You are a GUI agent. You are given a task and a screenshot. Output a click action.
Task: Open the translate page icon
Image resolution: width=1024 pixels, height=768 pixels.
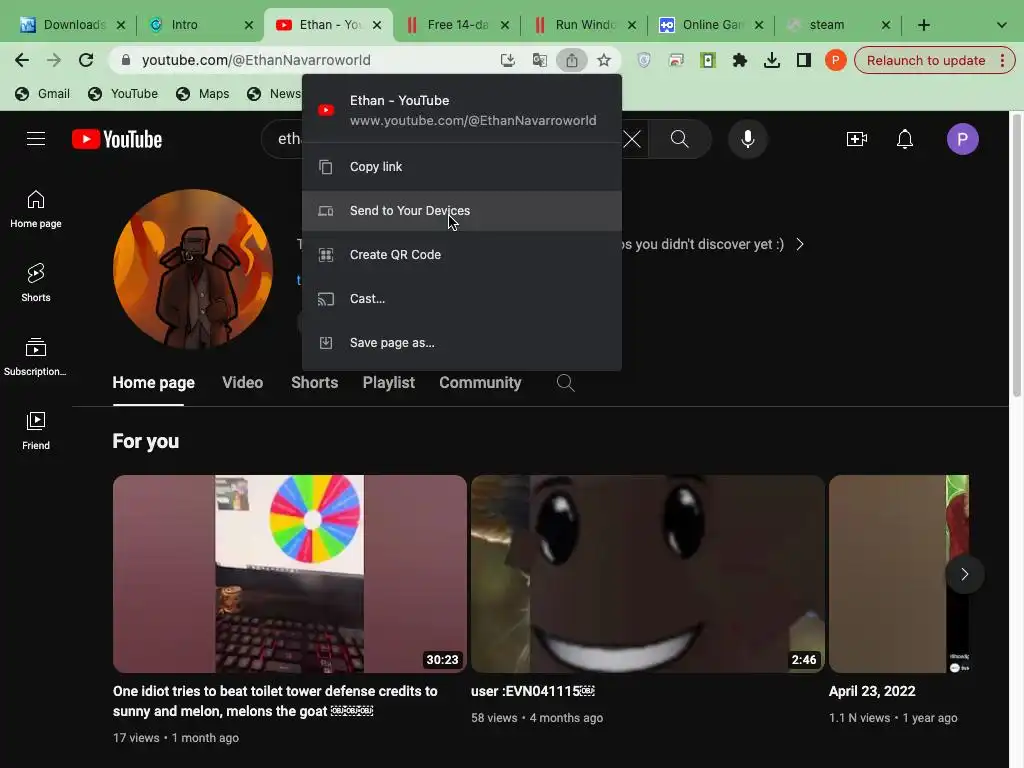[539, 60]
